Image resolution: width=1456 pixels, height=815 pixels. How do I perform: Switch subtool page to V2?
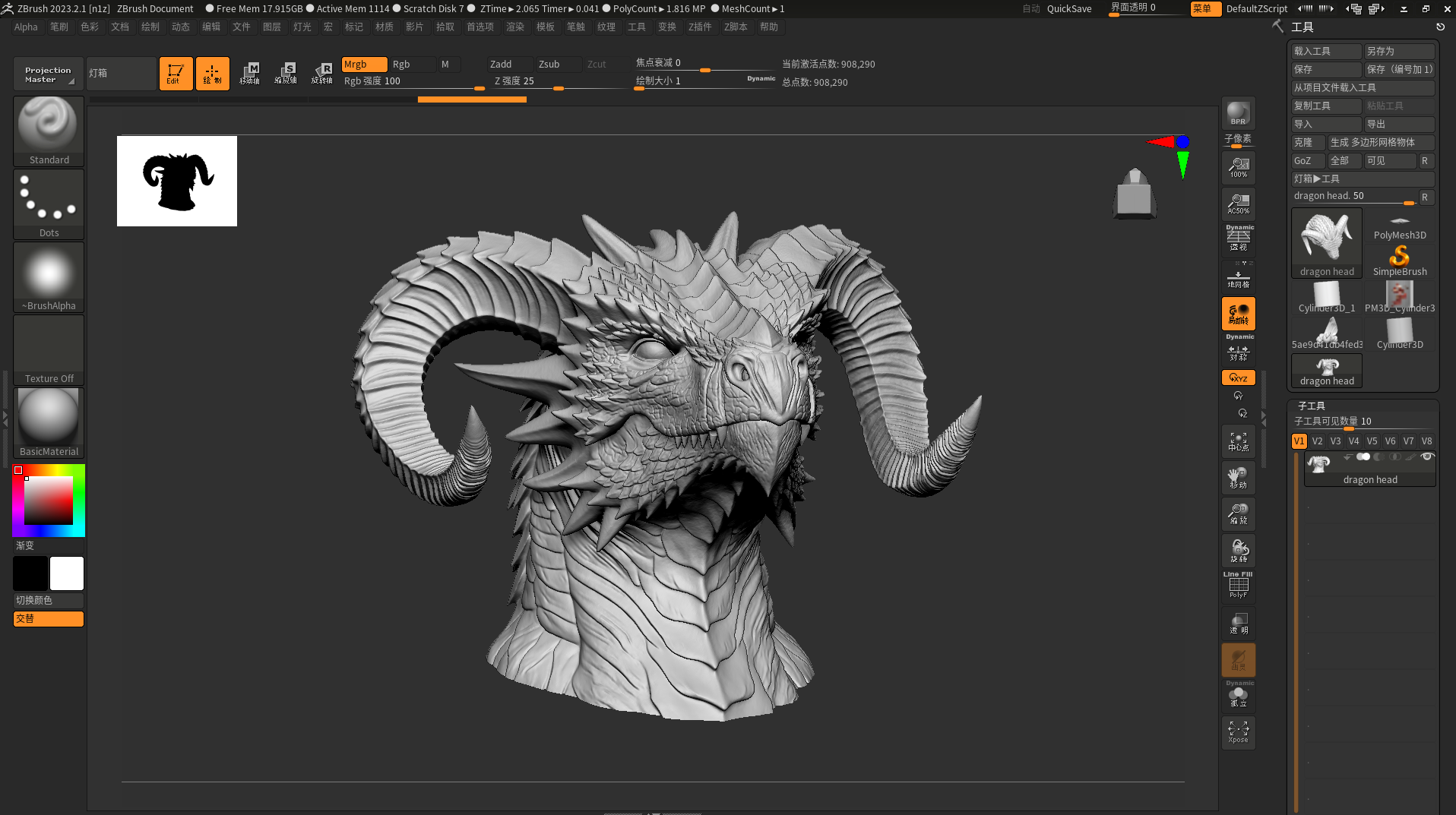coord(1317,441)
